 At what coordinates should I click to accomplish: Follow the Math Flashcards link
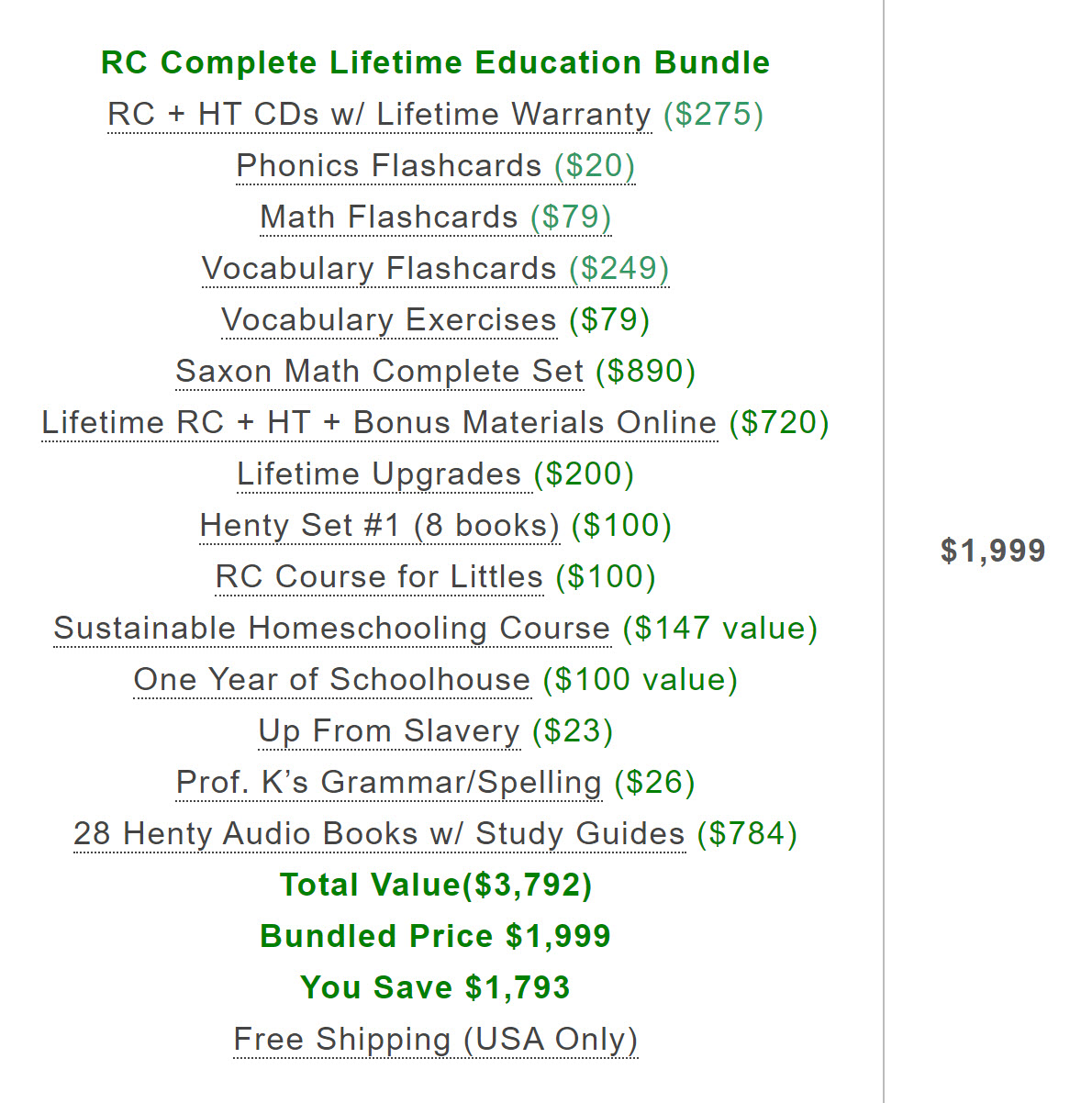[x=436, y=217]
